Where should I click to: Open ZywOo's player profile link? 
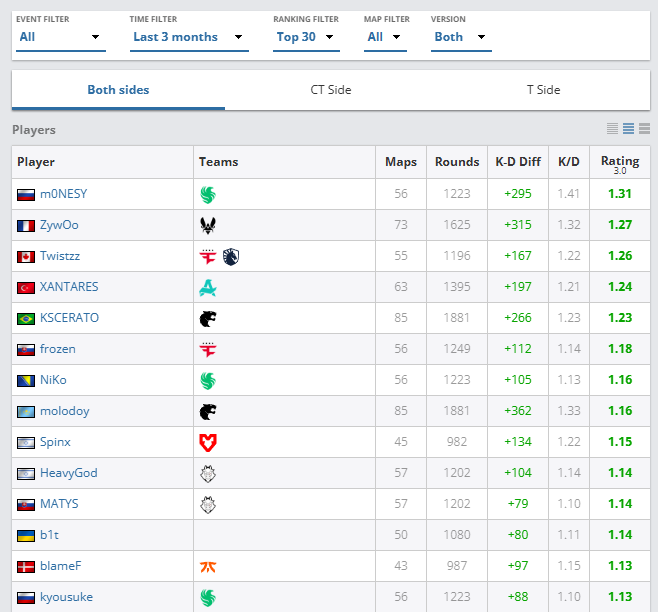[59, 225]
